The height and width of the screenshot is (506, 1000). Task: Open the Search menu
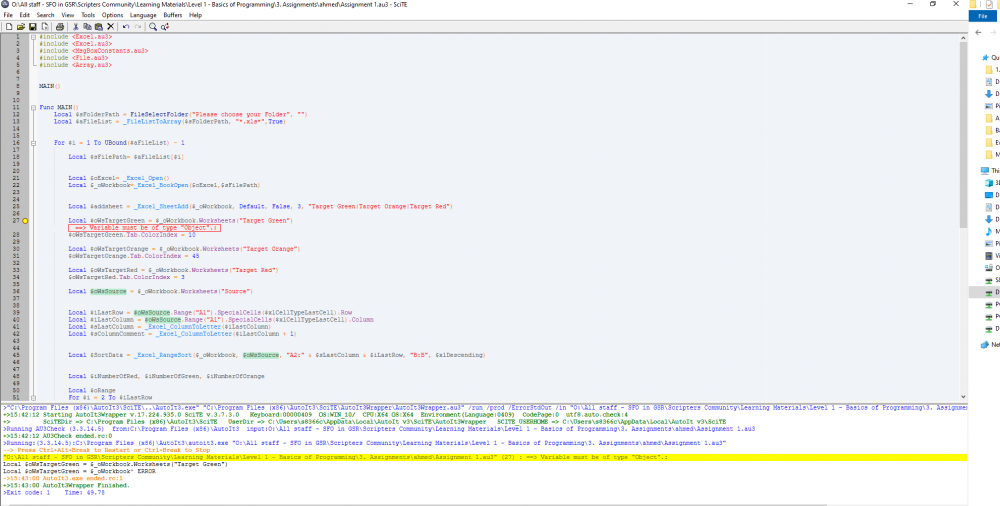point(45,15)
